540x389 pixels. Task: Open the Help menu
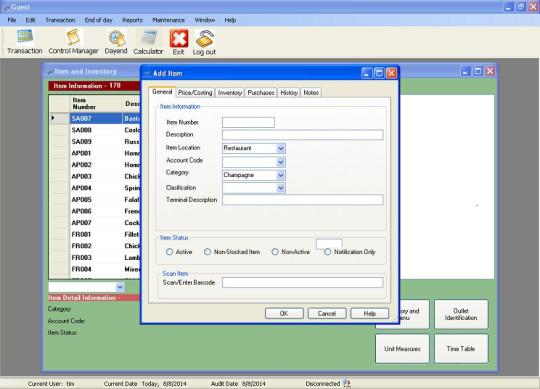pyautogui.click(x=230, y=20)
